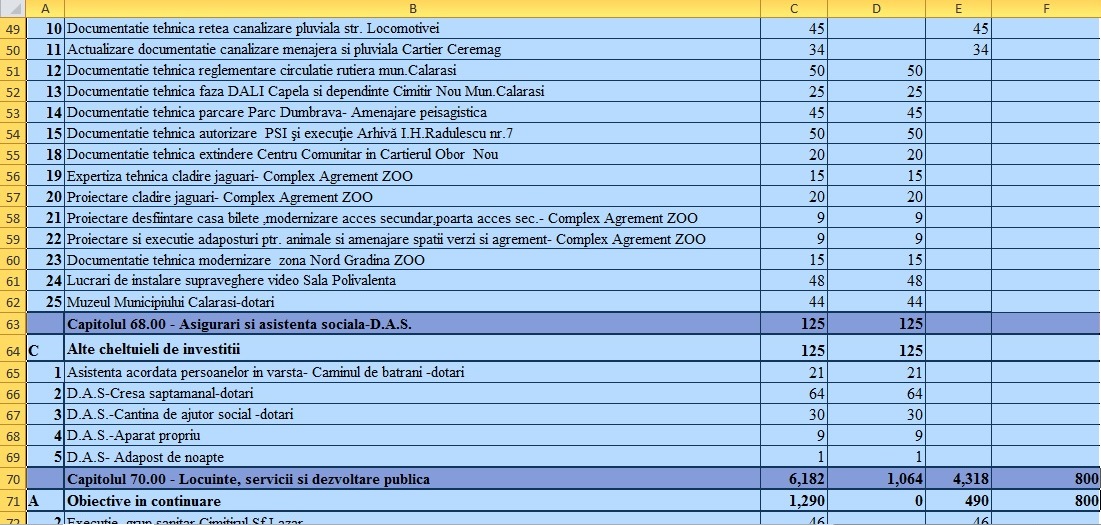Select row header 55
1101x525 pixels.
pos(13,155)
